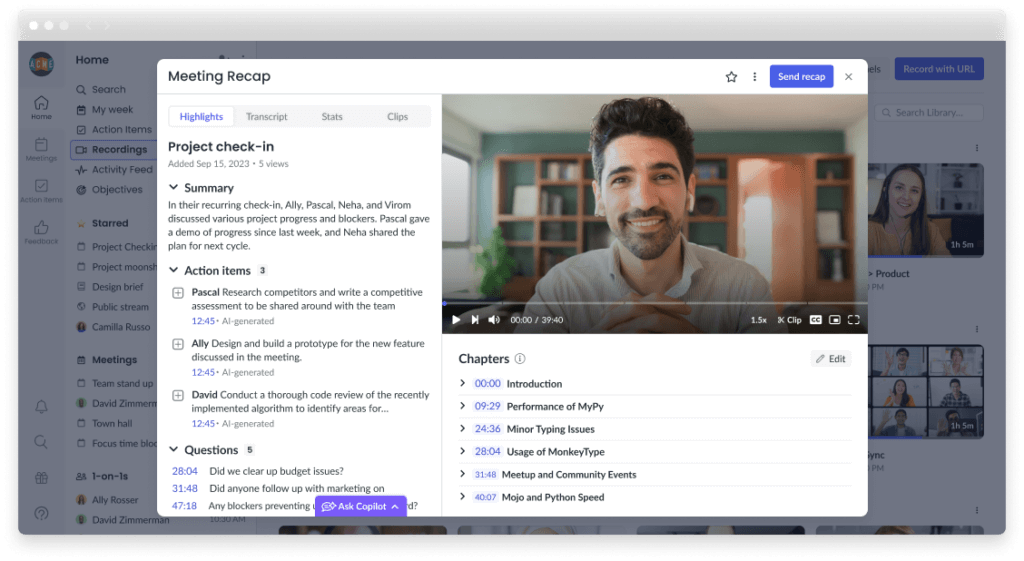Open the gift icon in left rail
This screenshot has width=1024, height=561.
41,478
